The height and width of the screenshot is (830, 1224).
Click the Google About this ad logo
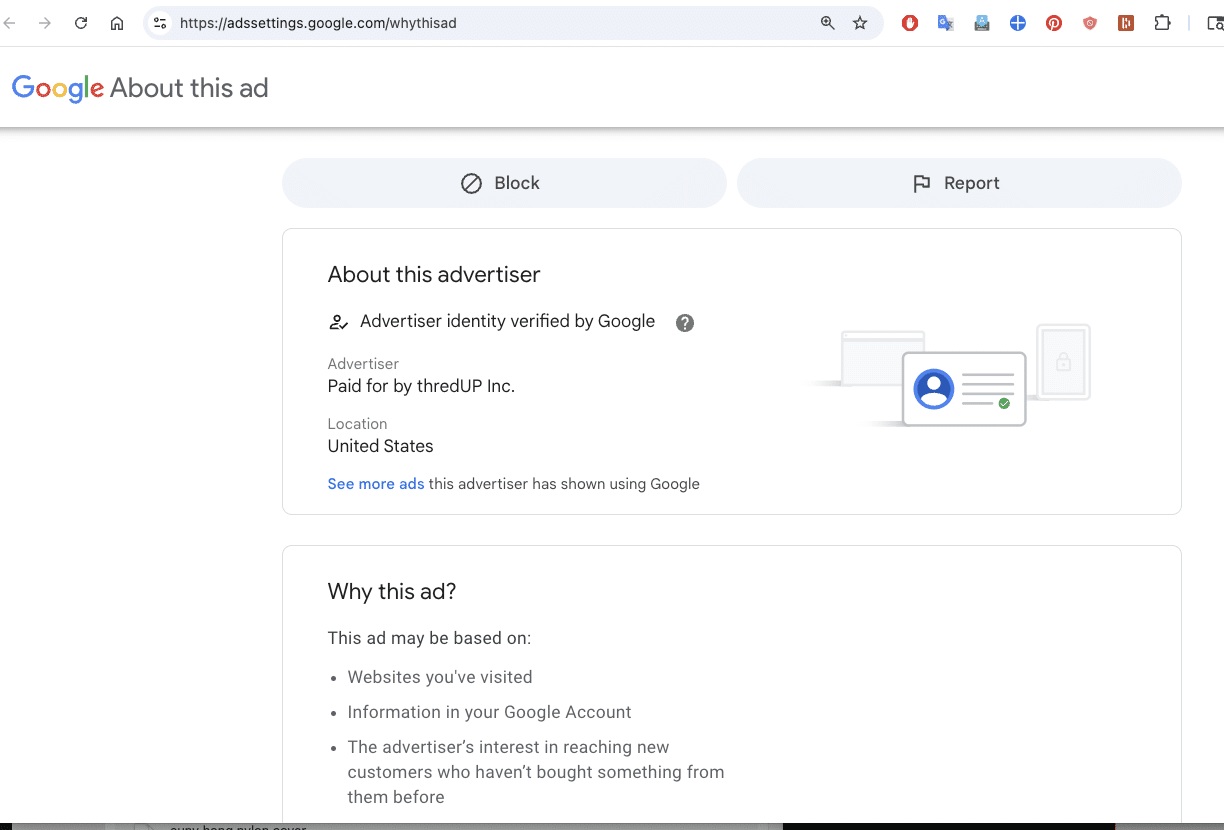coord(140,88)
